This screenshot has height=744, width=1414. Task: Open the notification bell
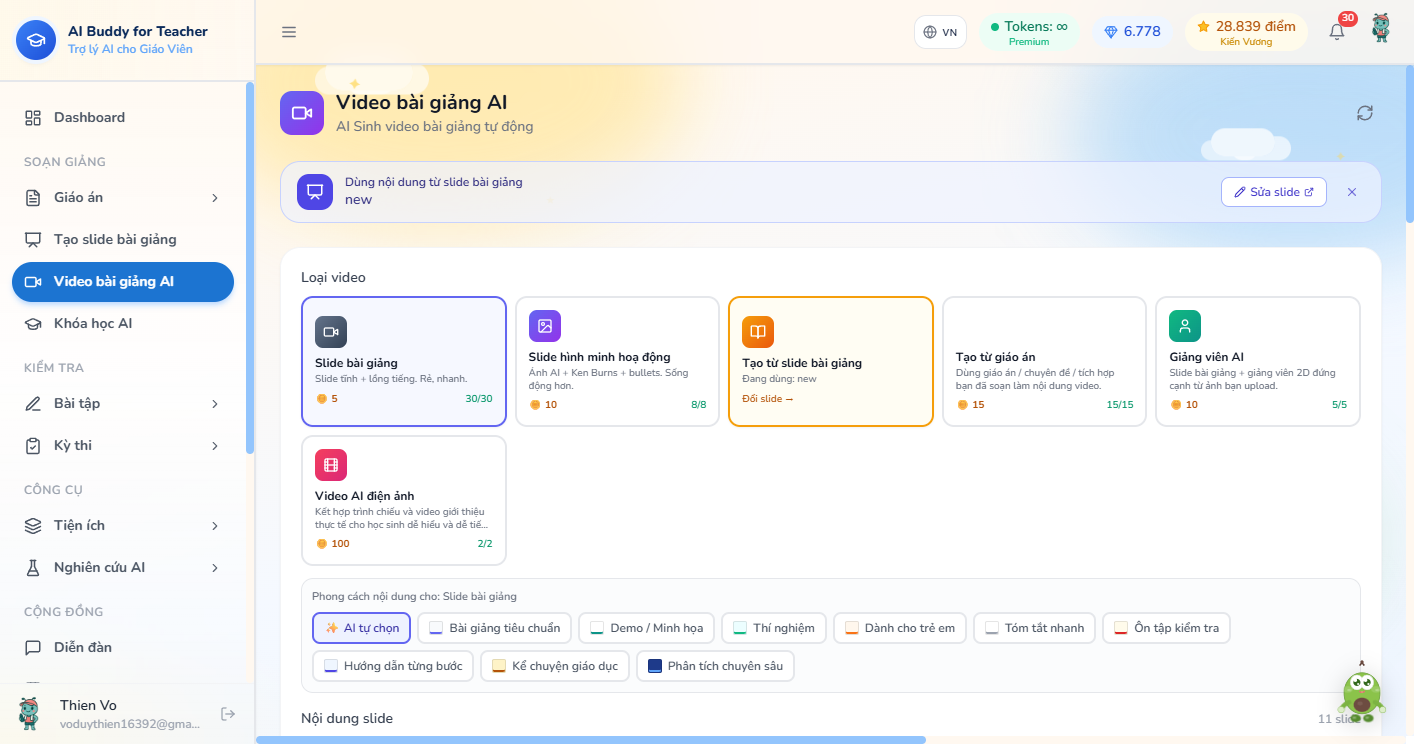click(1337, 31)
